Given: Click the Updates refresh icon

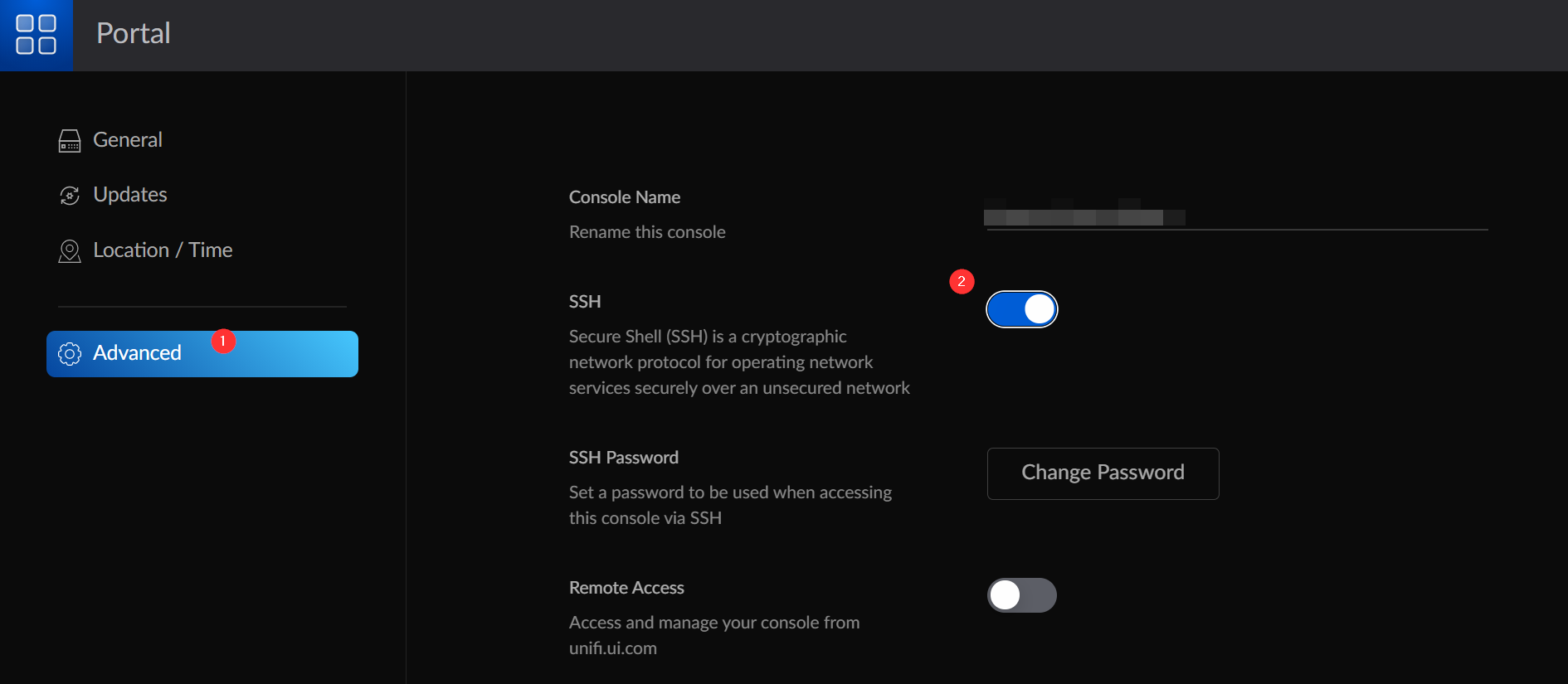Looking at the screenshot, I should (70, 196).
